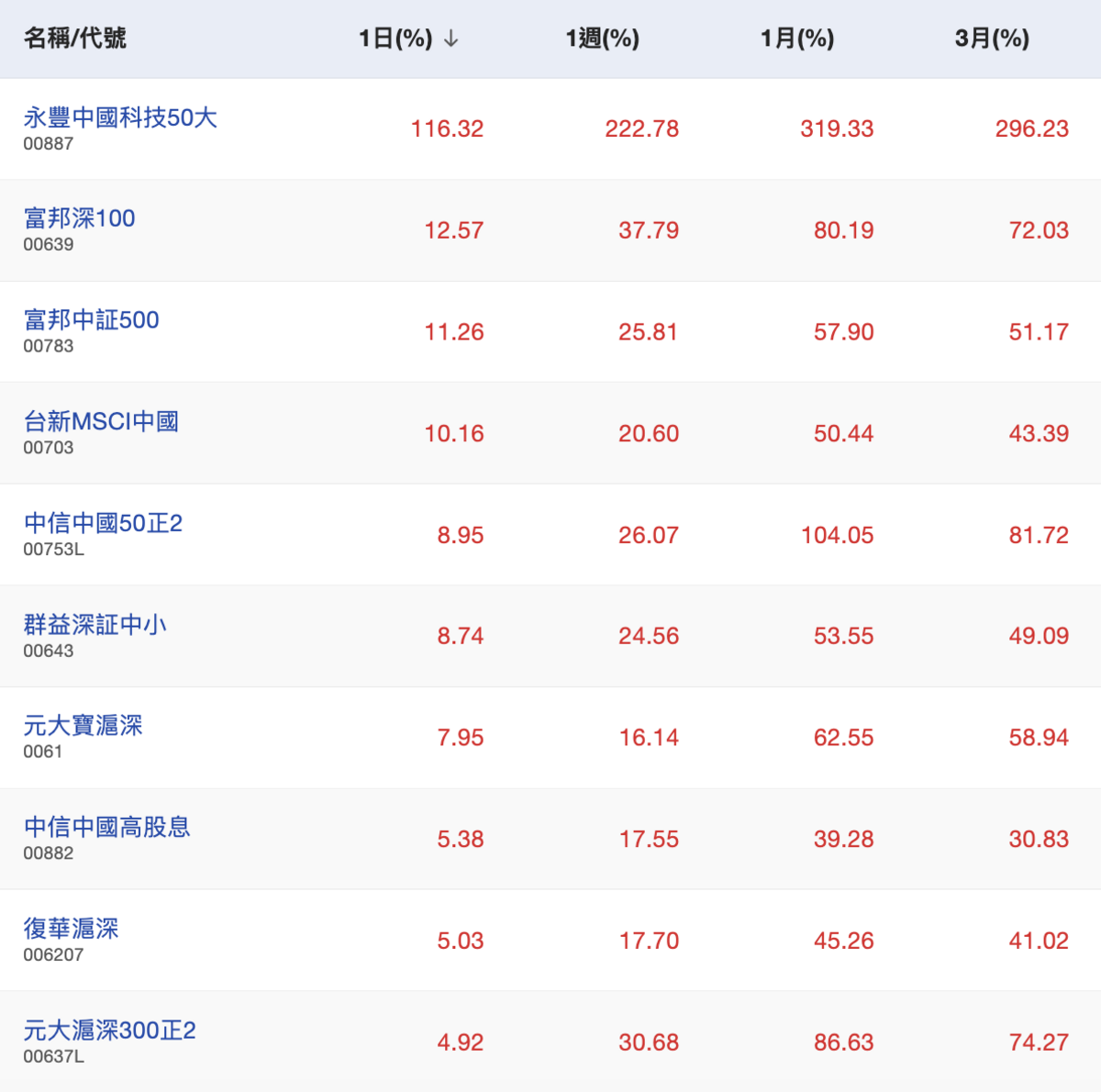Select the 1-day value 5.38
The height and width of the screenshot is (1092, 1101).
[461, 840]
